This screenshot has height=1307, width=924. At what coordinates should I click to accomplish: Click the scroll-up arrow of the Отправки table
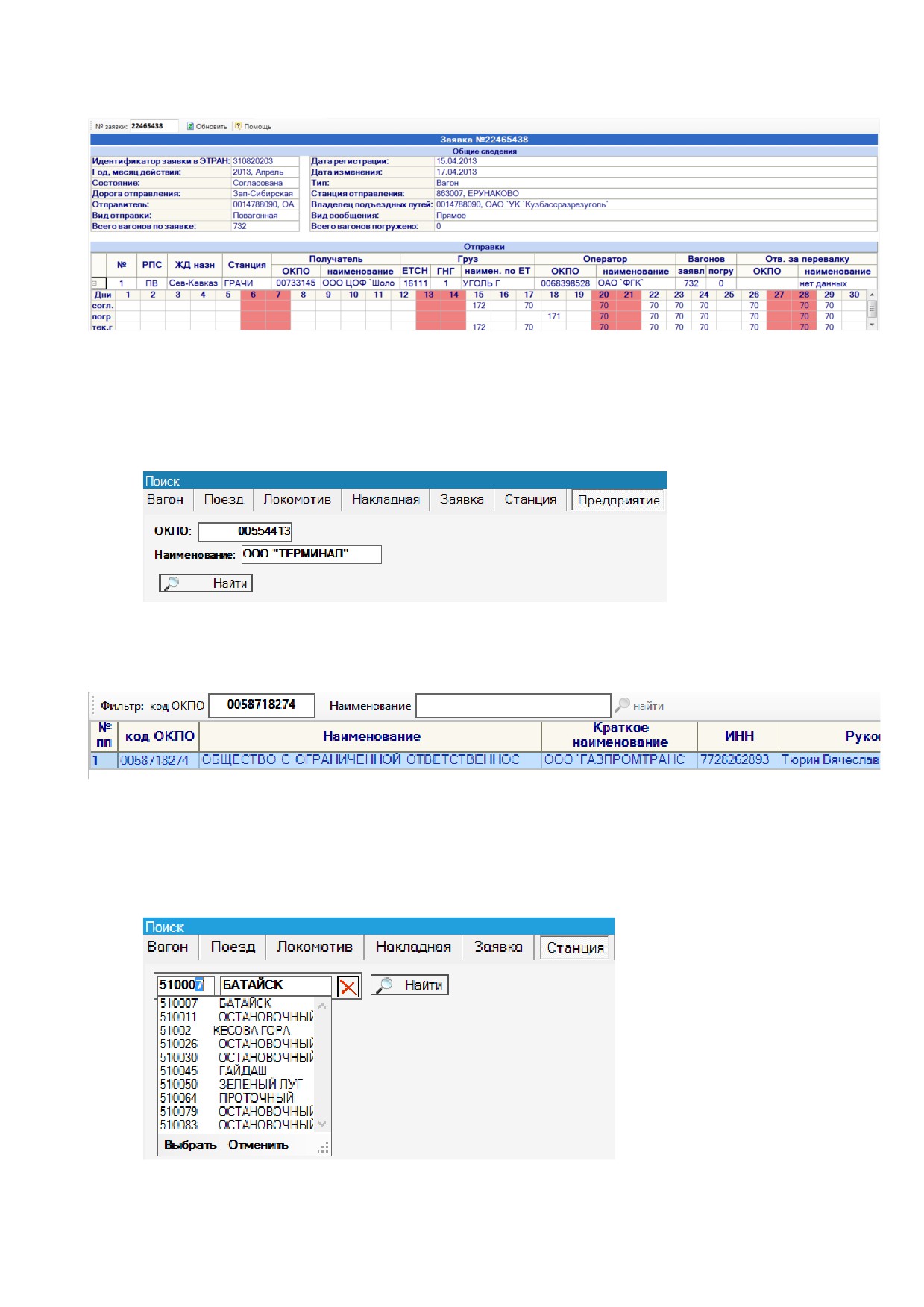pyautogui.click(x=872, y=295)
